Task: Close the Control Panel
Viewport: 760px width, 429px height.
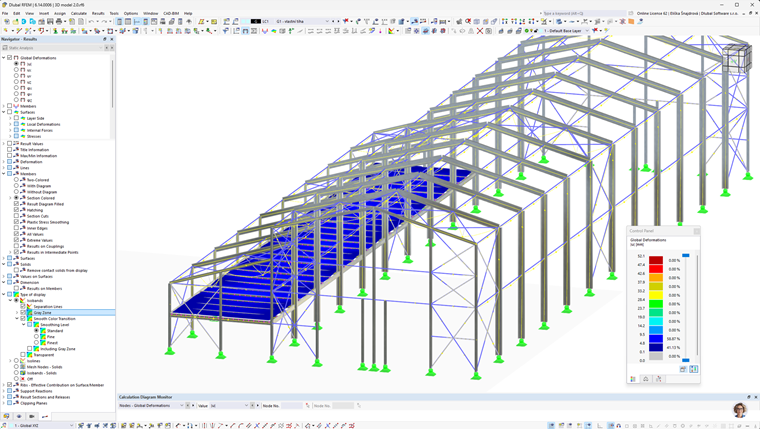Action: pyautogui.click(x=697, y=231)
